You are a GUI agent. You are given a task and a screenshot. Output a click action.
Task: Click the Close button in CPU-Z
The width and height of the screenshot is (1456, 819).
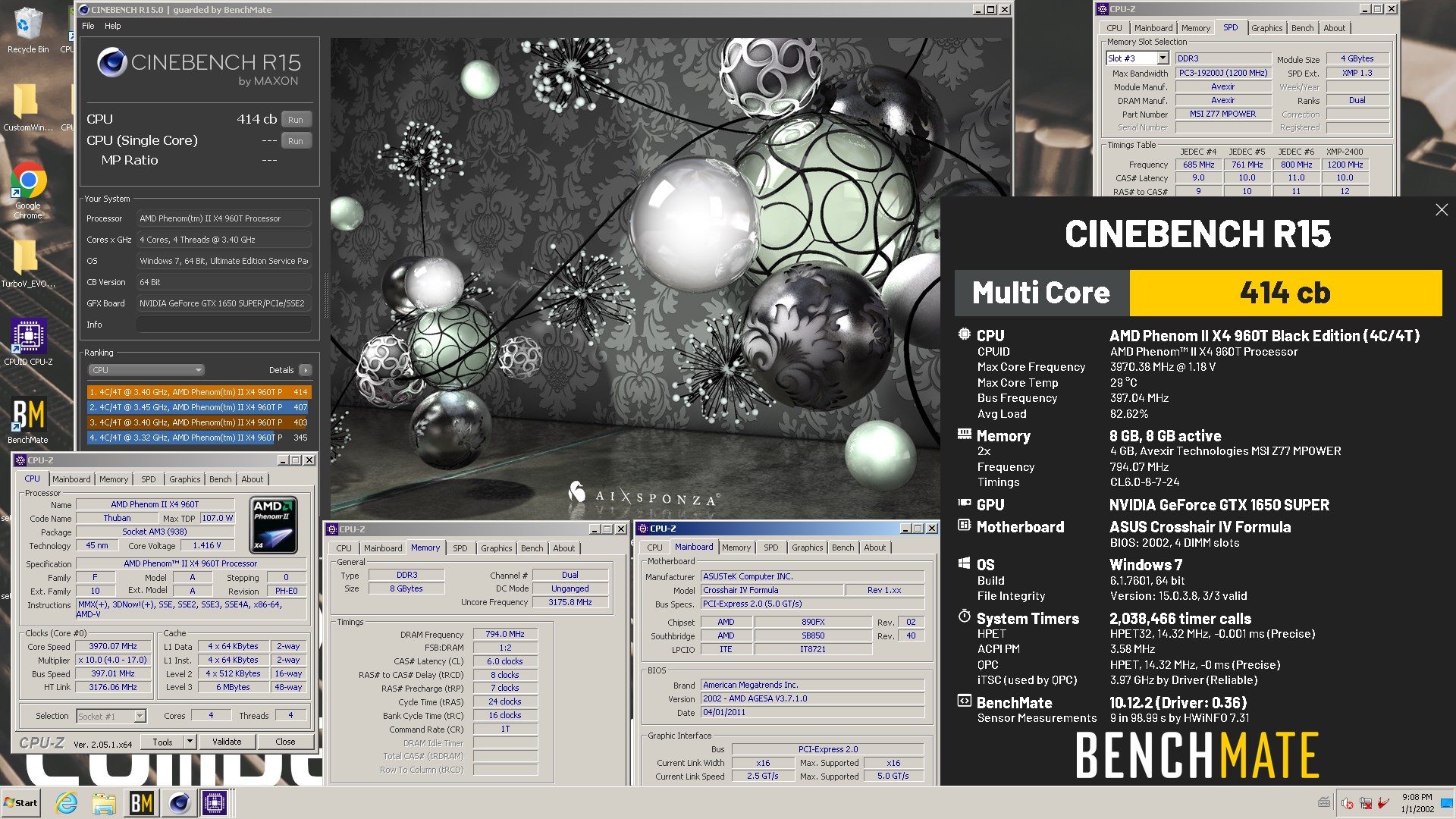coord(285,742)
